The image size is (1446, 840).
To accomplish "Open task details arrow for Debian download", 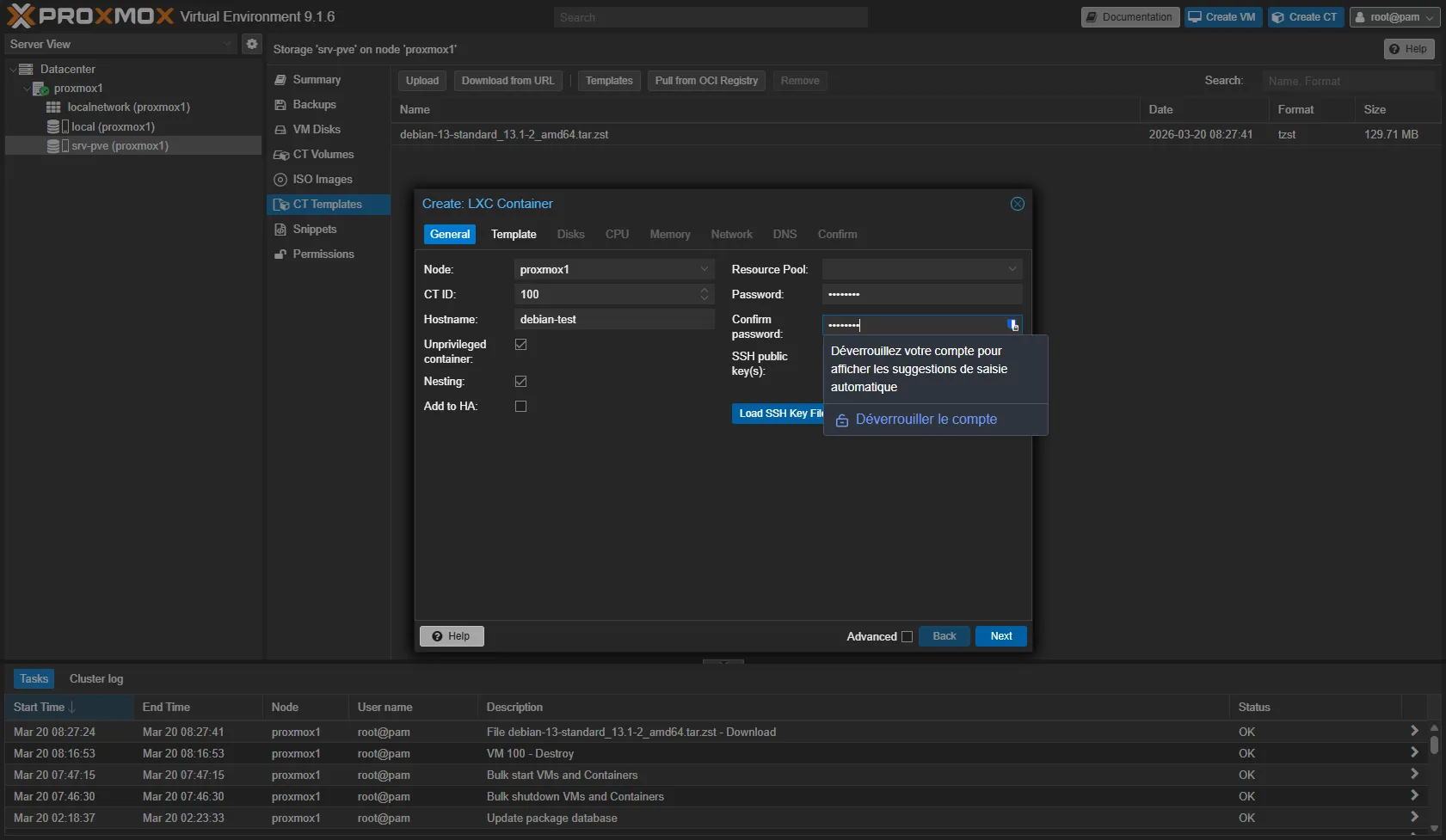I will tap(1413, 732).
